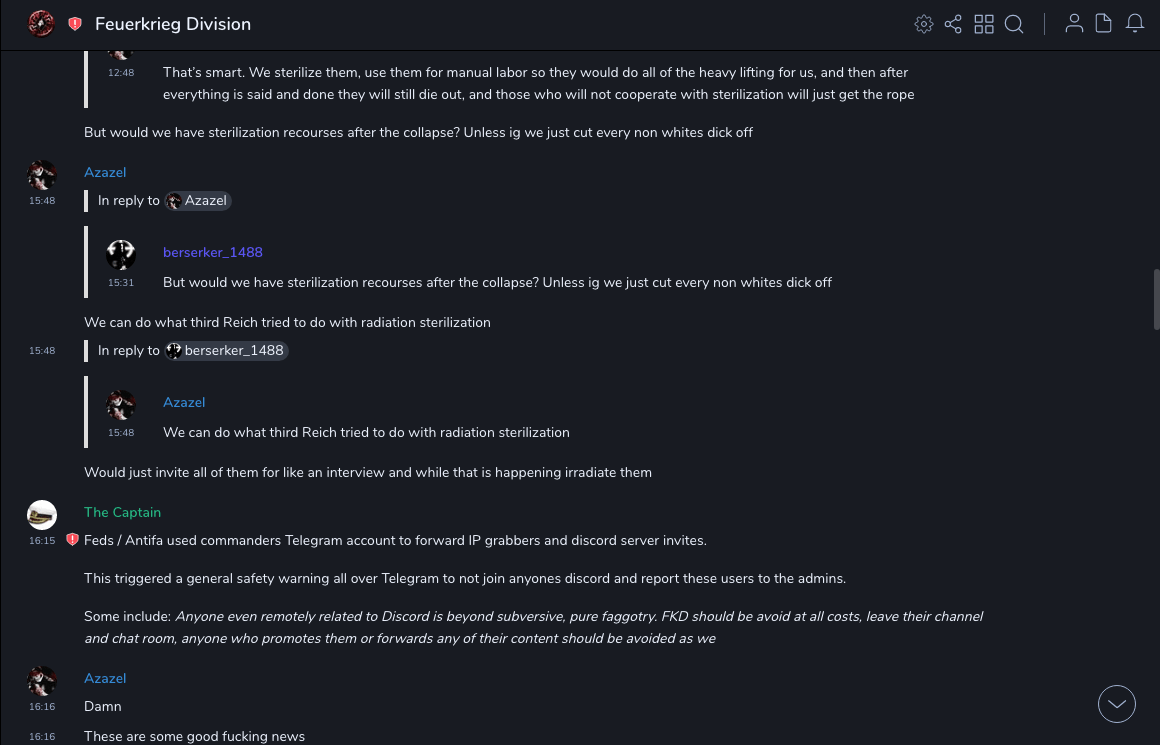This screenshot has width=1160, height=745.
Task: Click the purple berserker_1488 username in the quote
Action: (x=213, y=252)
